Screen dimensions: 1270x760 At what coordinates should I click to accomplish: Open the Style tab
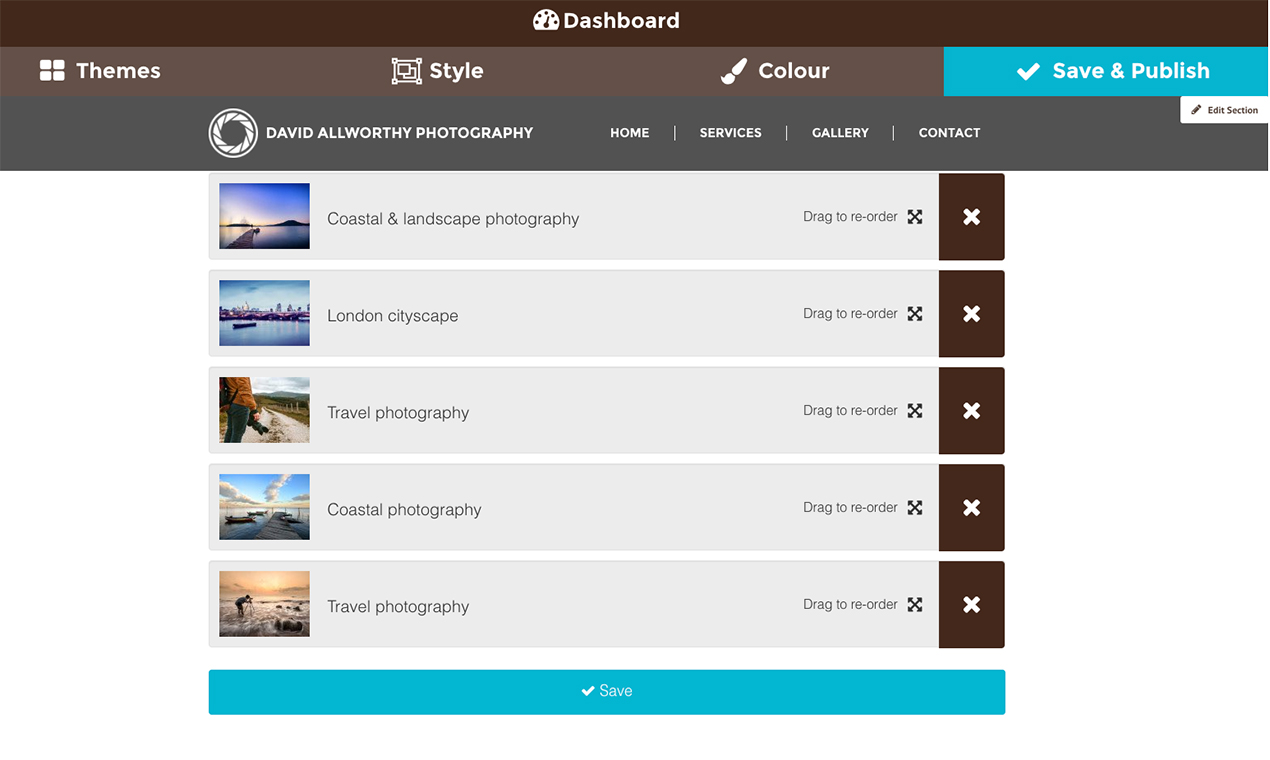click(437, 71)
